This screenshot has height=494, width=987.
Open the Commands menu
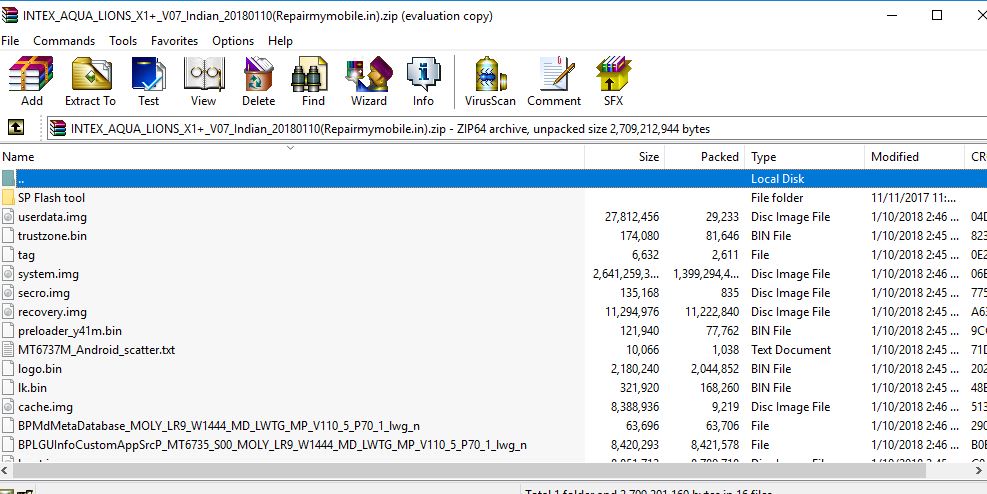pyautogui.click(x=64, y=41)
